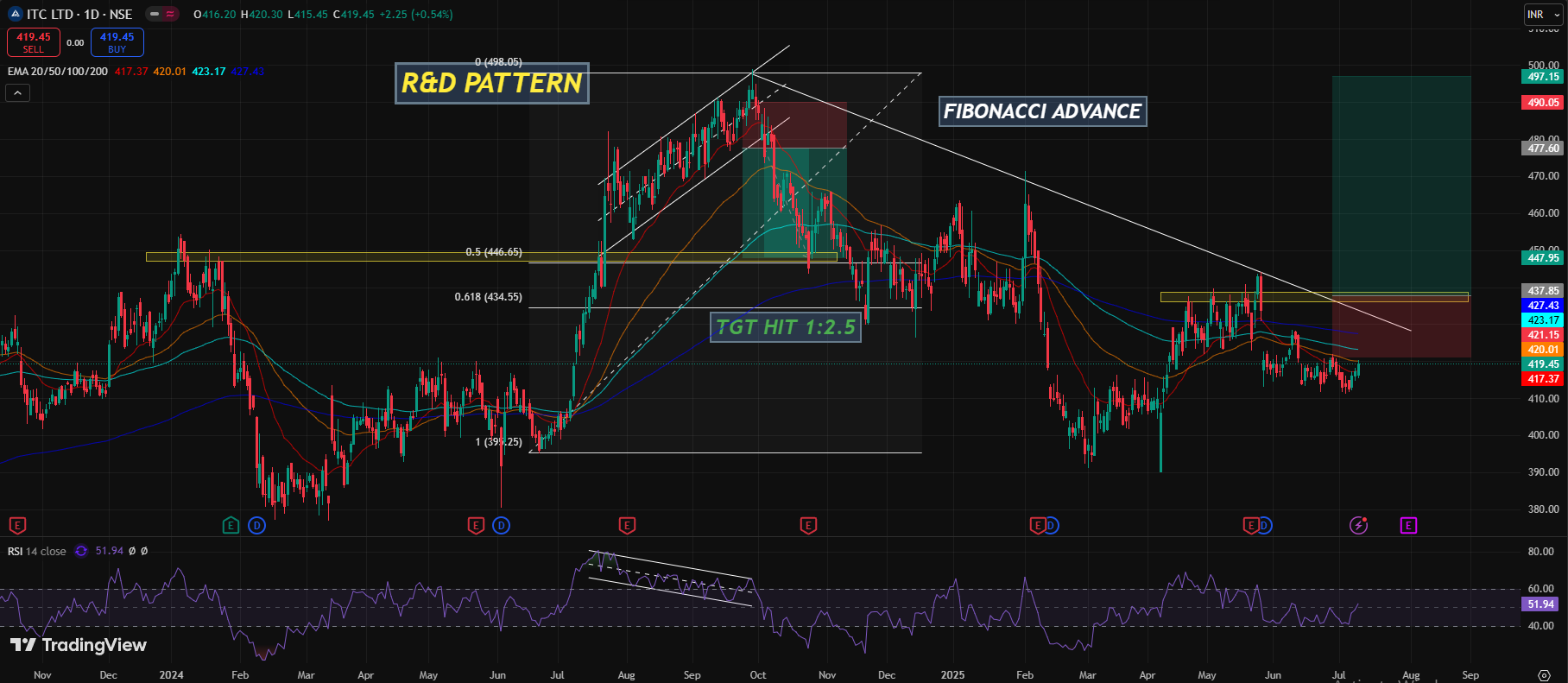Viewport: 1568px width, 683px height.
Task: Click the gray 437.85 price-axis label
Action: (x=1543, y=291)
